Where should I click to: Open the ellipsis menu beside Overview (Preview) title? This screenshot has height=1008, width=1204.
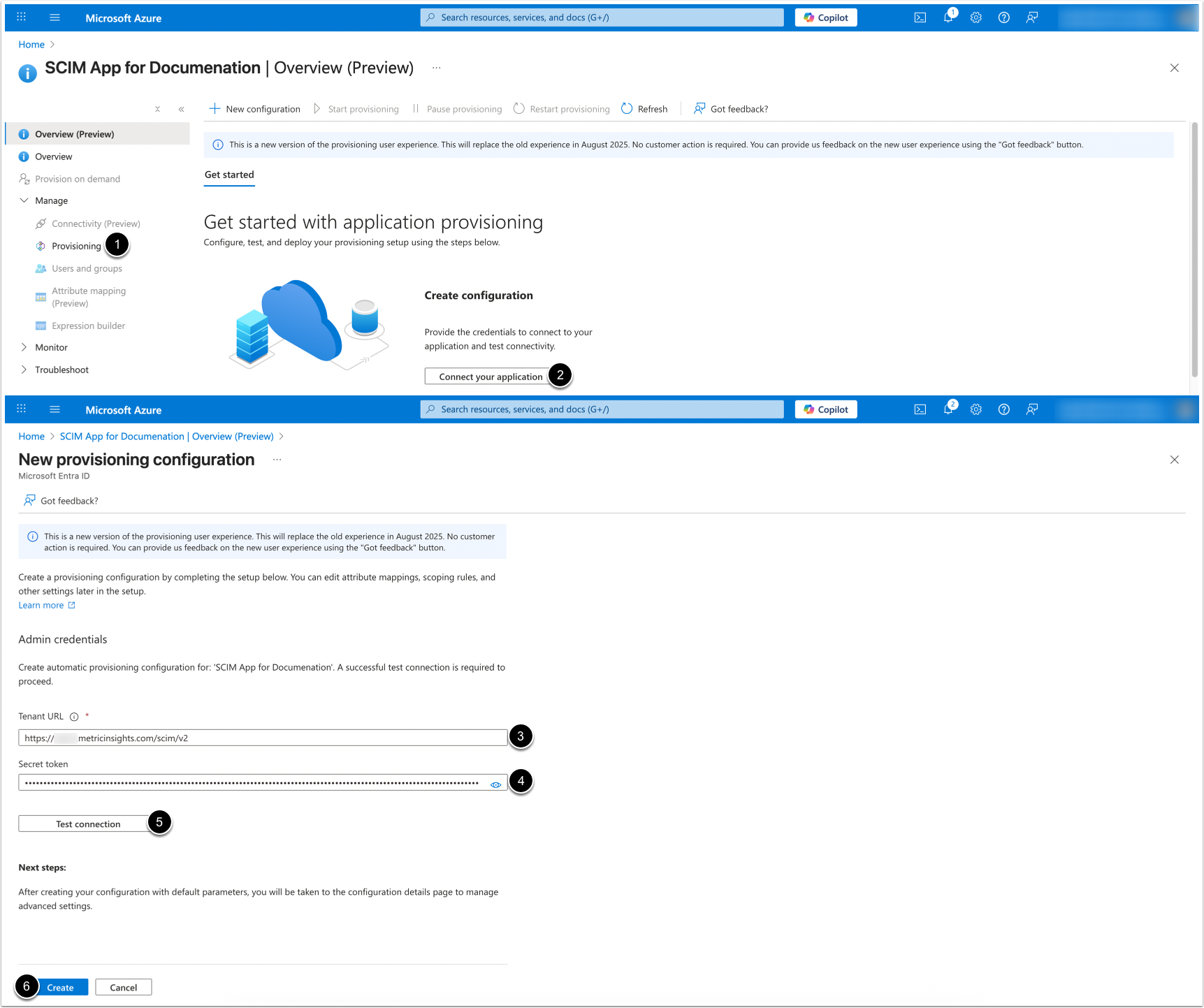tap(437, 68)
